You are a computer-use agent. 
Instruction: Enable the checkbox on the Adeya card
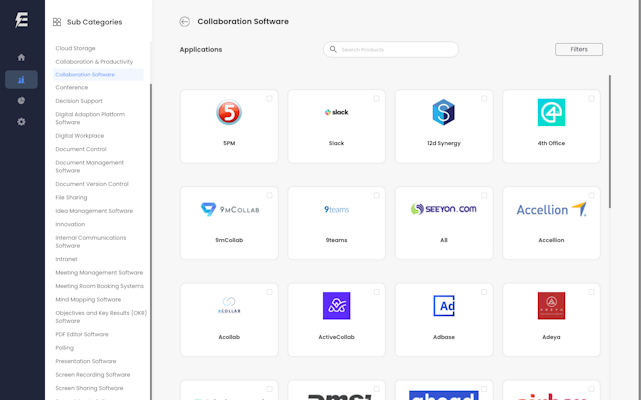592,292
